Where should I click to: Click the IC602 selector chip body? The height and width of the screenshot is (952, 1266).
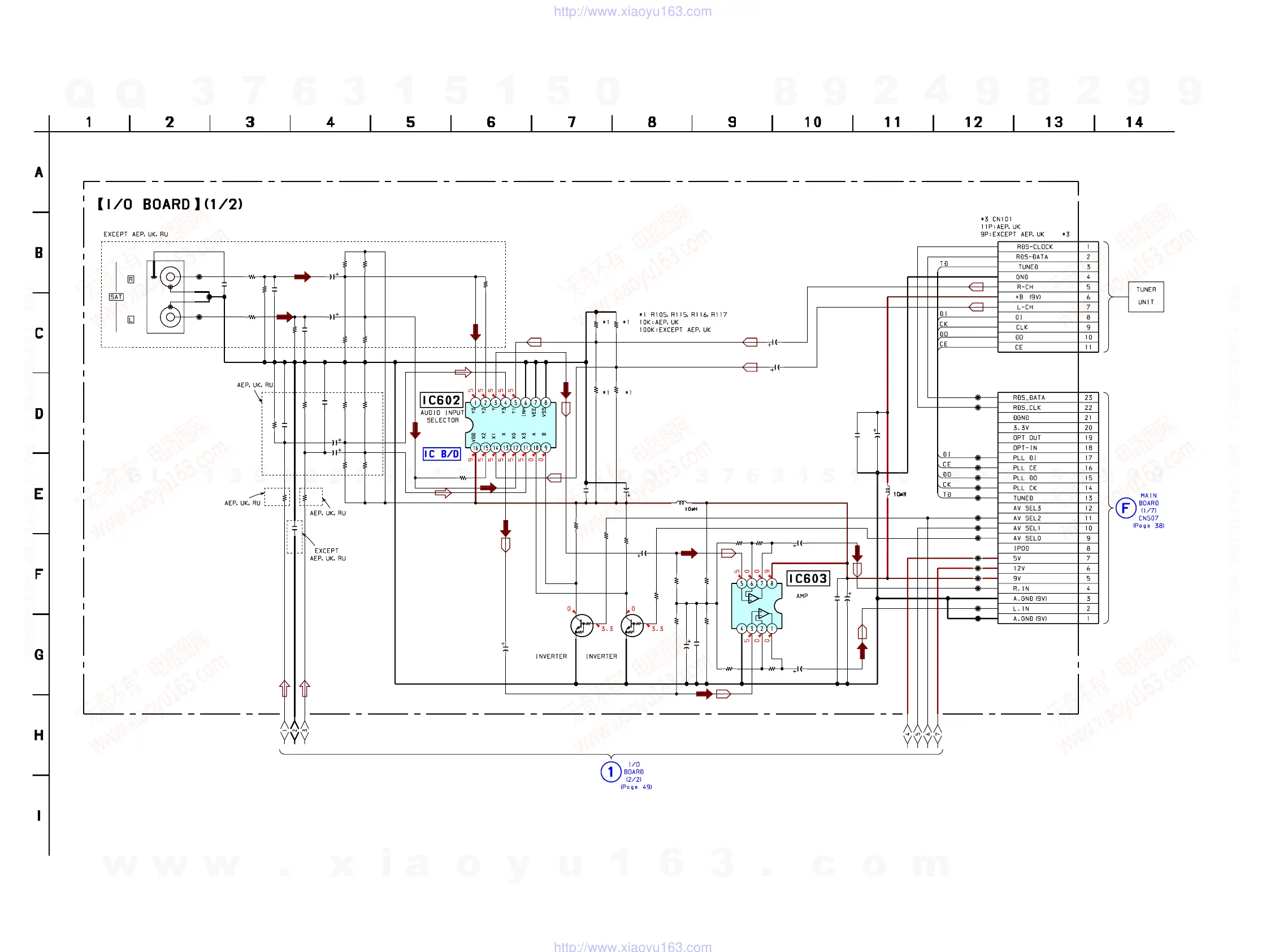click(x=511, y=425)
